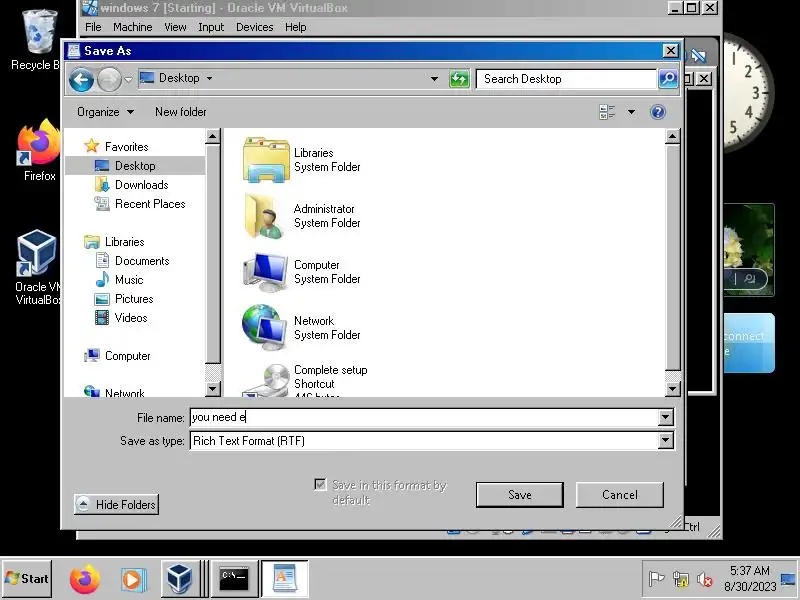
Task: Go back using the blue Back arrow
Action: click(81, 80)
